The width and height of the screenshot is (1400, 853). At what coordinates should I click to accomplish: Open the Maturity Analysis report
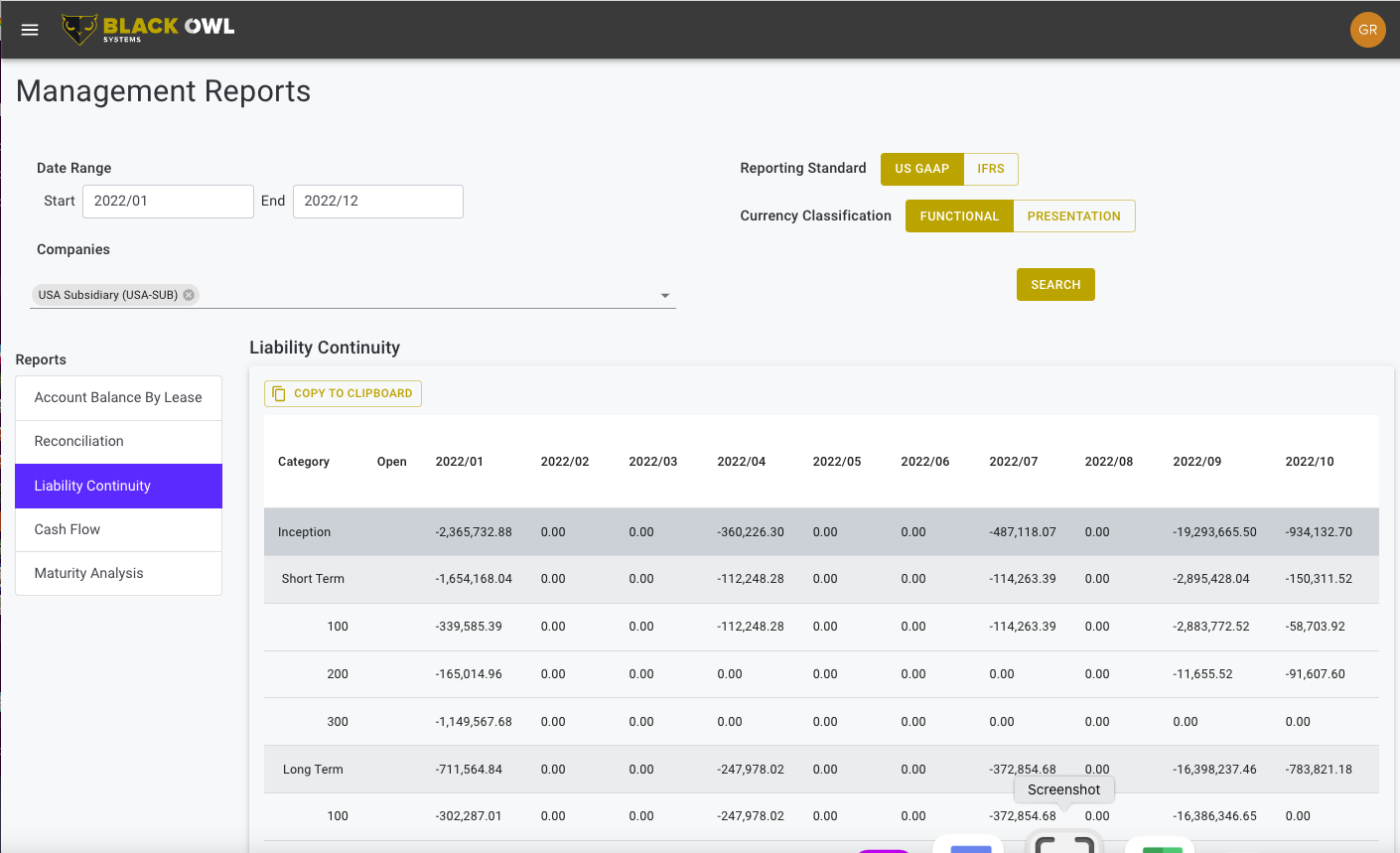tap(118, 573)
